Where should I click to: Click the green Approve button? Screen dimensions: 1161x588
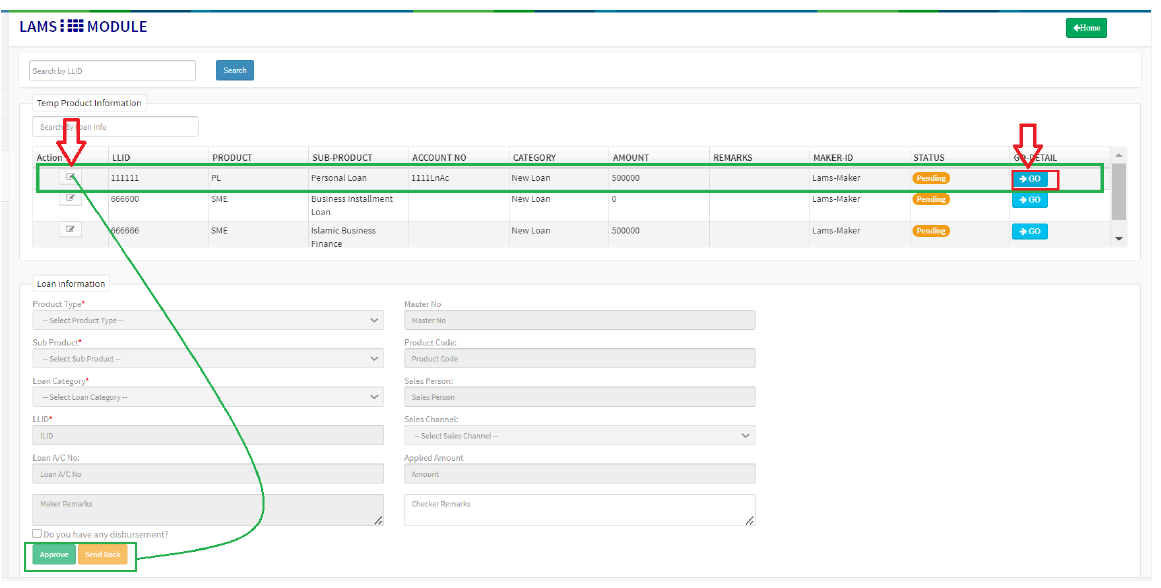tap(54, 554)
